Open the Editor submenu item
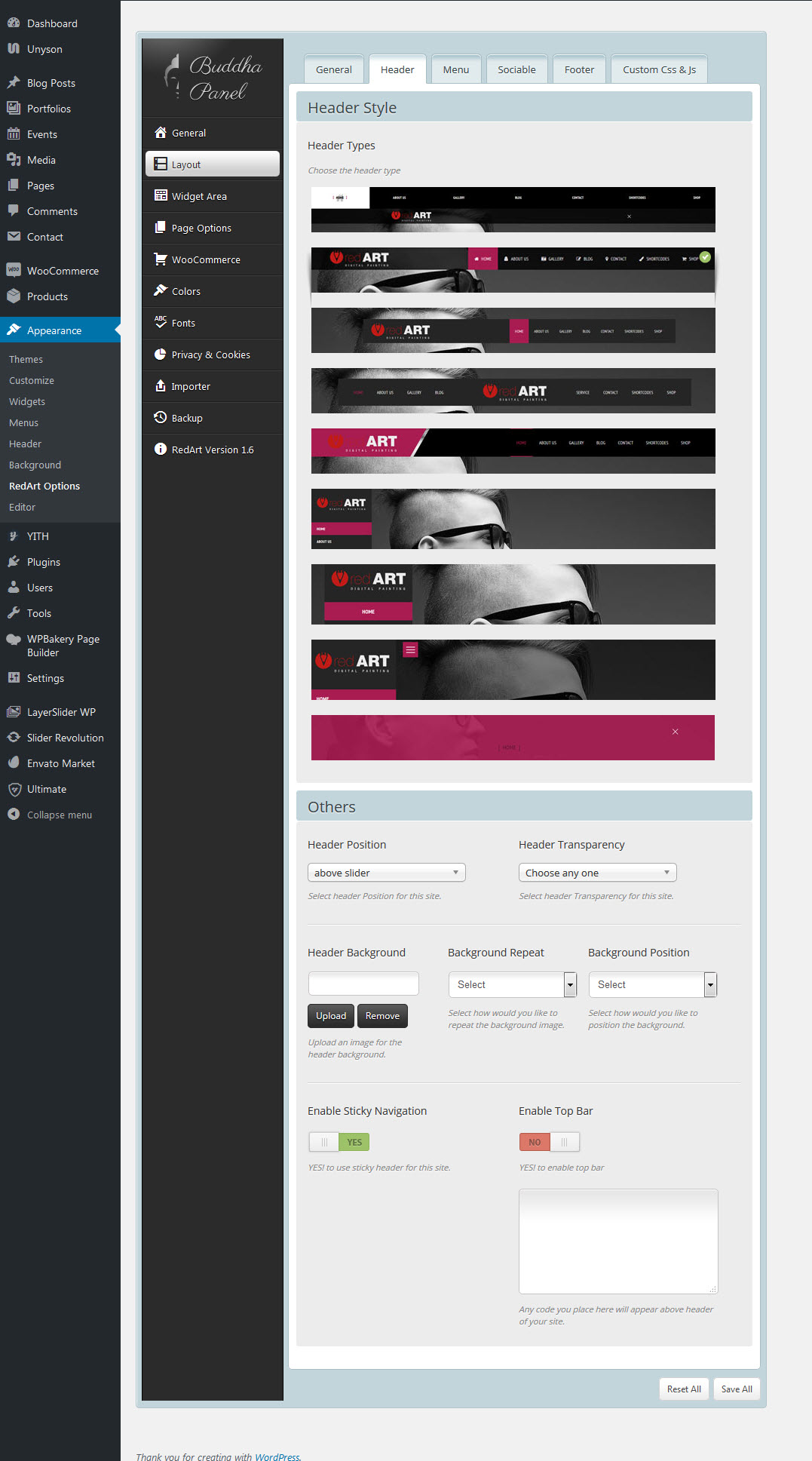Screen dimensions: 812x1461 [x=22, y=507]
